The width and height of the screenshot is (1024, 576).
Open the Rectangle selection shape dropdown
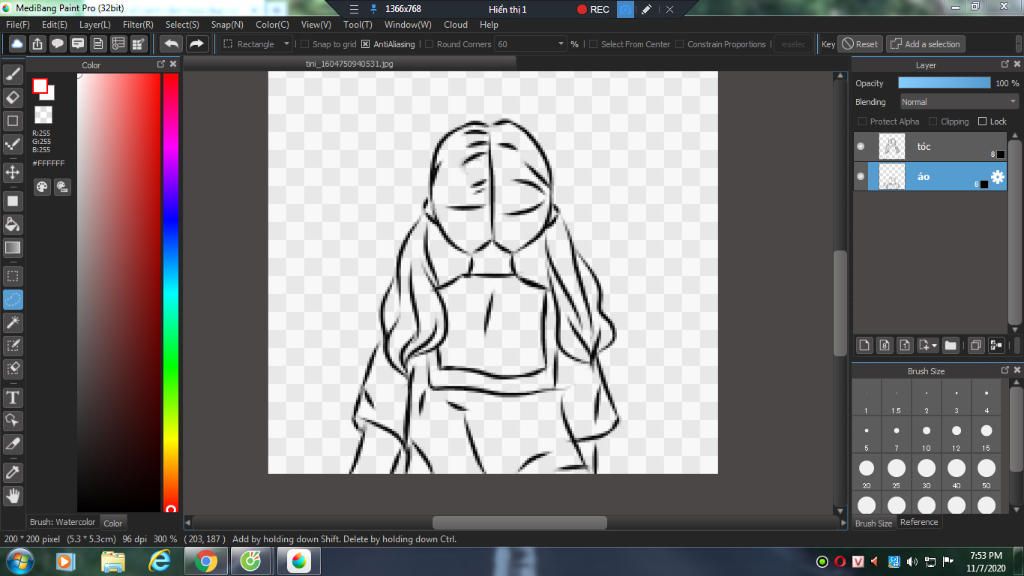tap(257, 44)
